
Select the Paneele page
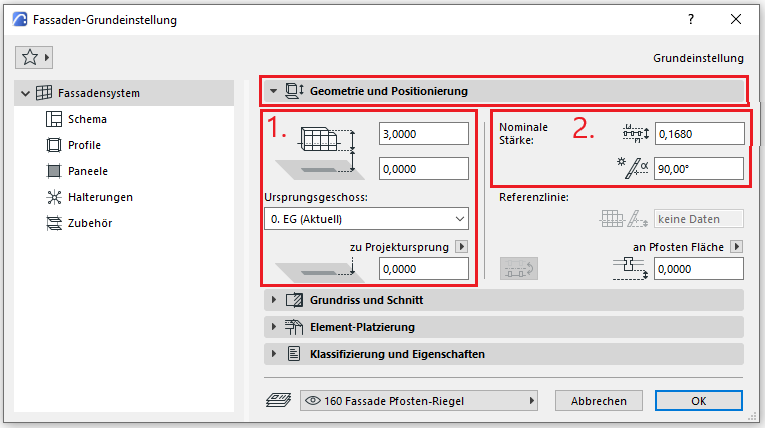(87, 171)
